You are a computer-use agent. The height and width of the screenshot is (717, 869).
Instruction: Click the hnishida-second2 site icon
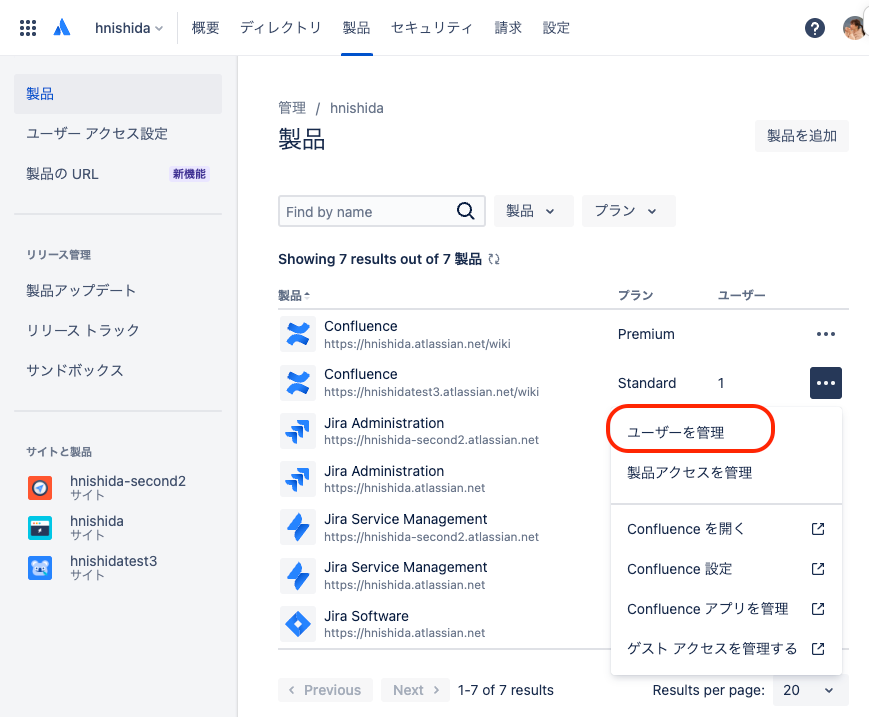(x=40, y=488)
